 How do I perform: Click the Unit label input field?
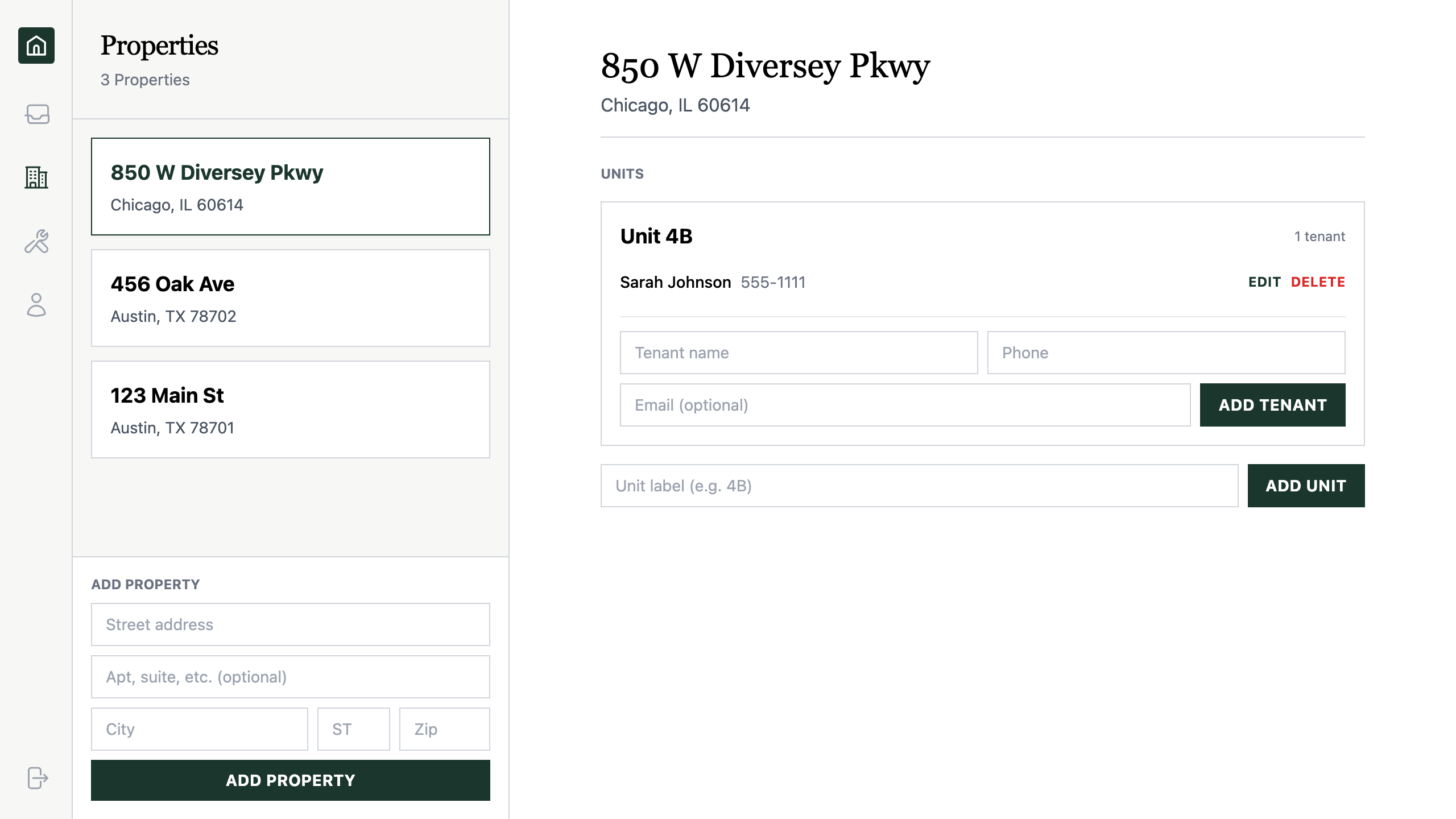919,485
